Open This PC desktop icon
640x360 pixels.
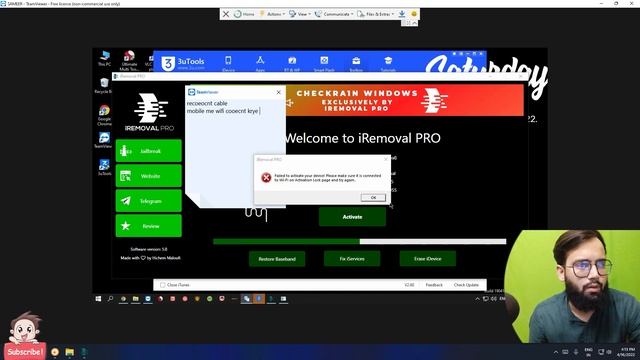[104, 58]
